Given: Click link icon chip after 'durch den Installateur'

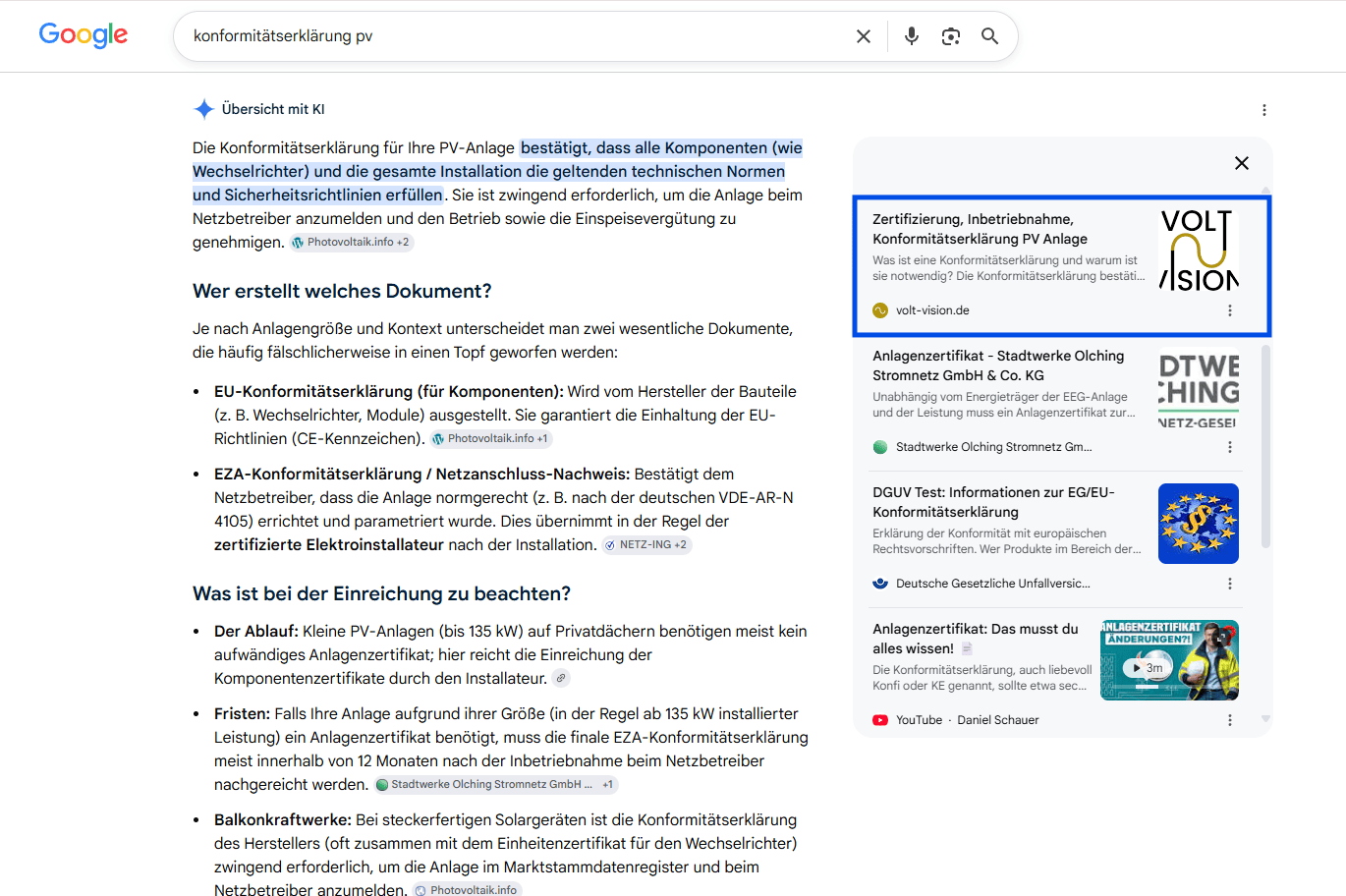Looking at the screenshot, I should [560, 678].
